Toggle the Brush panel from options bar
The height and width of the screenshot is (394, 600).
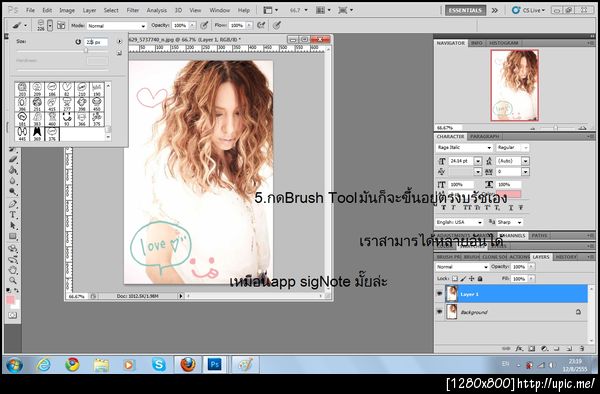click(x=61, y=26)
